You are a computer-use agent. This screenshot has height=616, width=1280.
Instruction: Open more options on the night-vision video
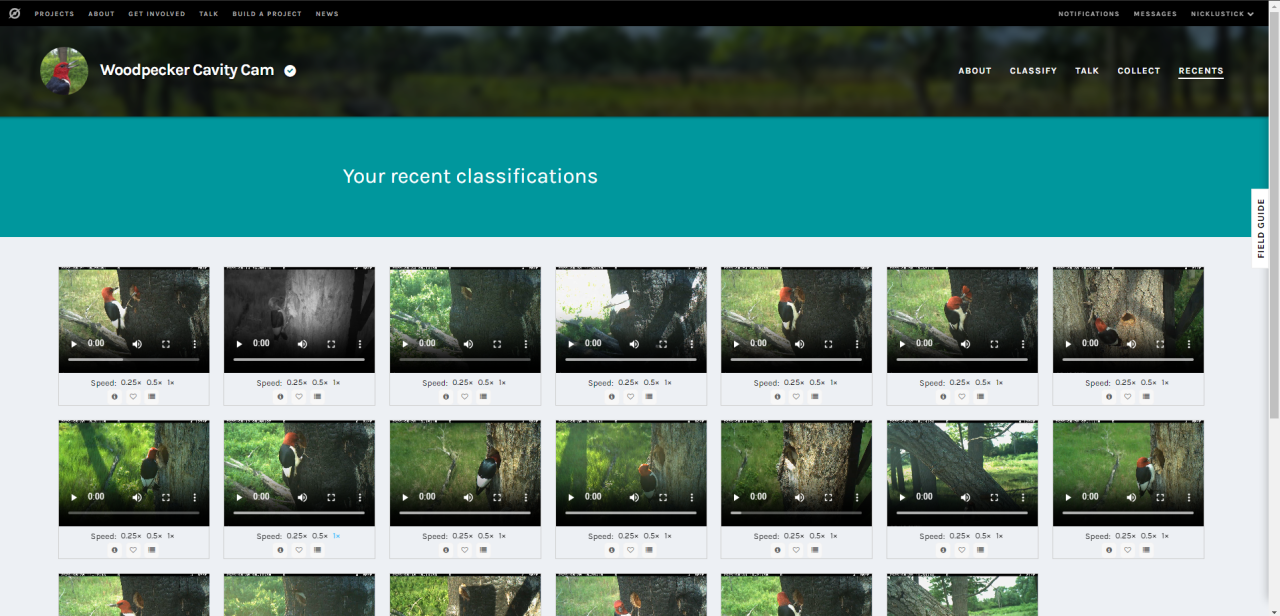(360, 343)
